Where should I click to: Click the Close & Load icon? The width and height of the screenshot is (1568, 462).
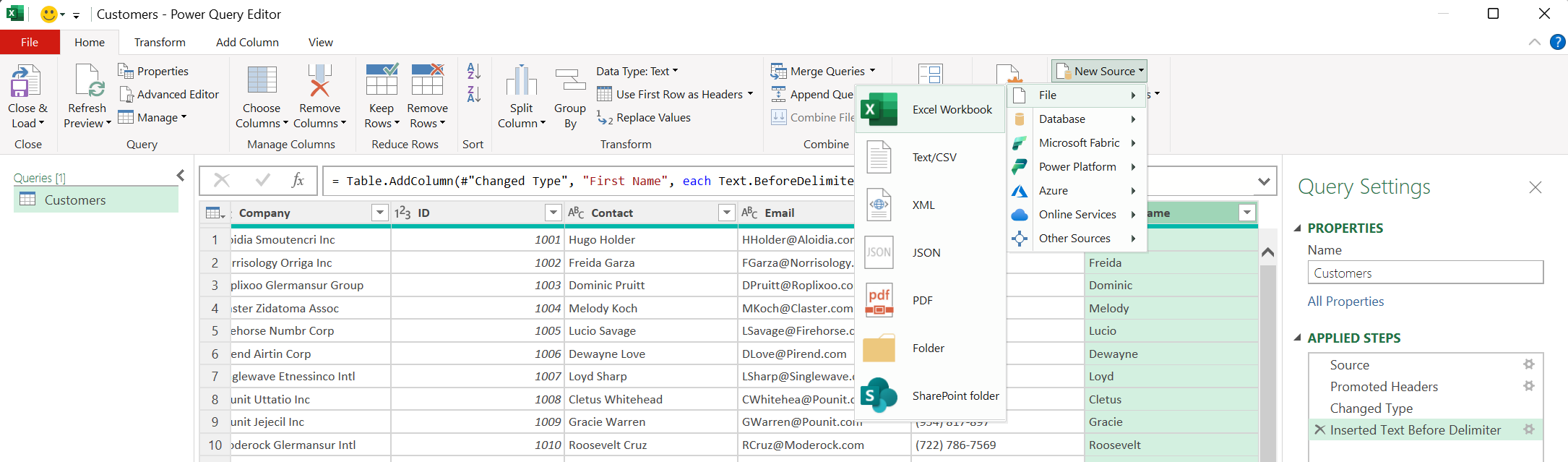click(x=27, y=81)
